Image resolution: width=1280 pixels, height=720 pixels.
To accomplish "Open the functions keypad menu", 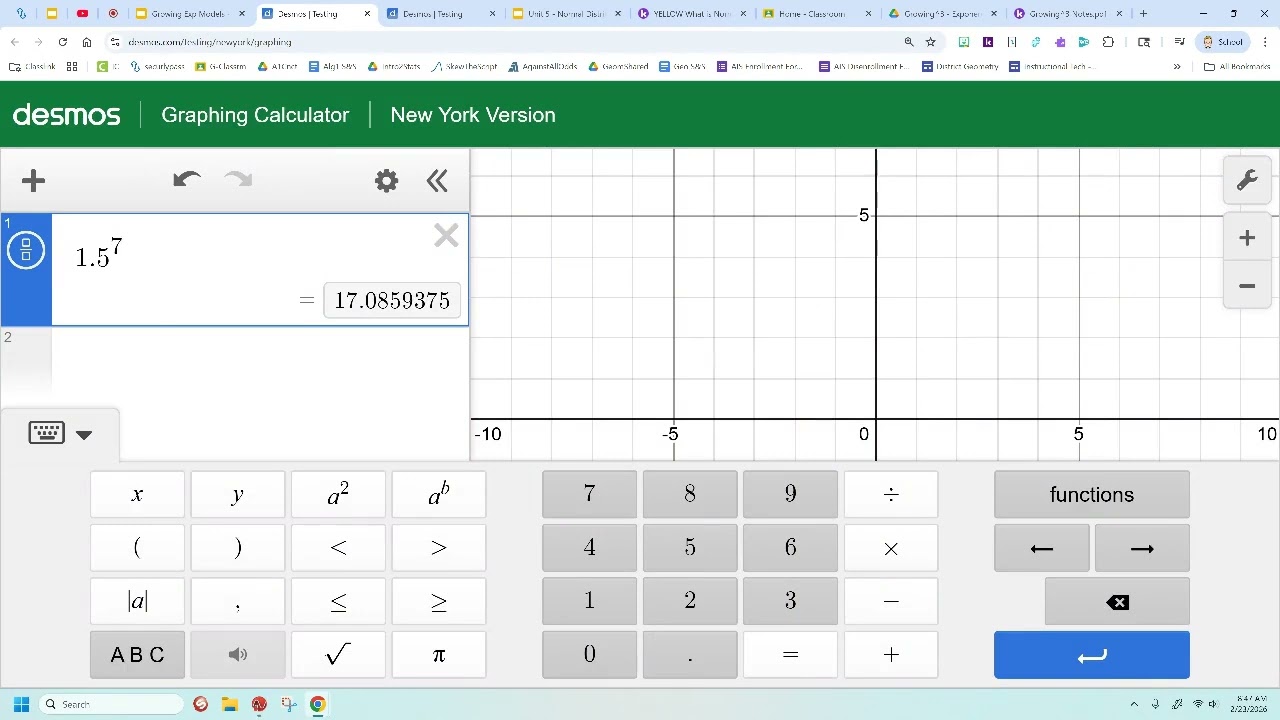I will click(x=1092, y=495).
